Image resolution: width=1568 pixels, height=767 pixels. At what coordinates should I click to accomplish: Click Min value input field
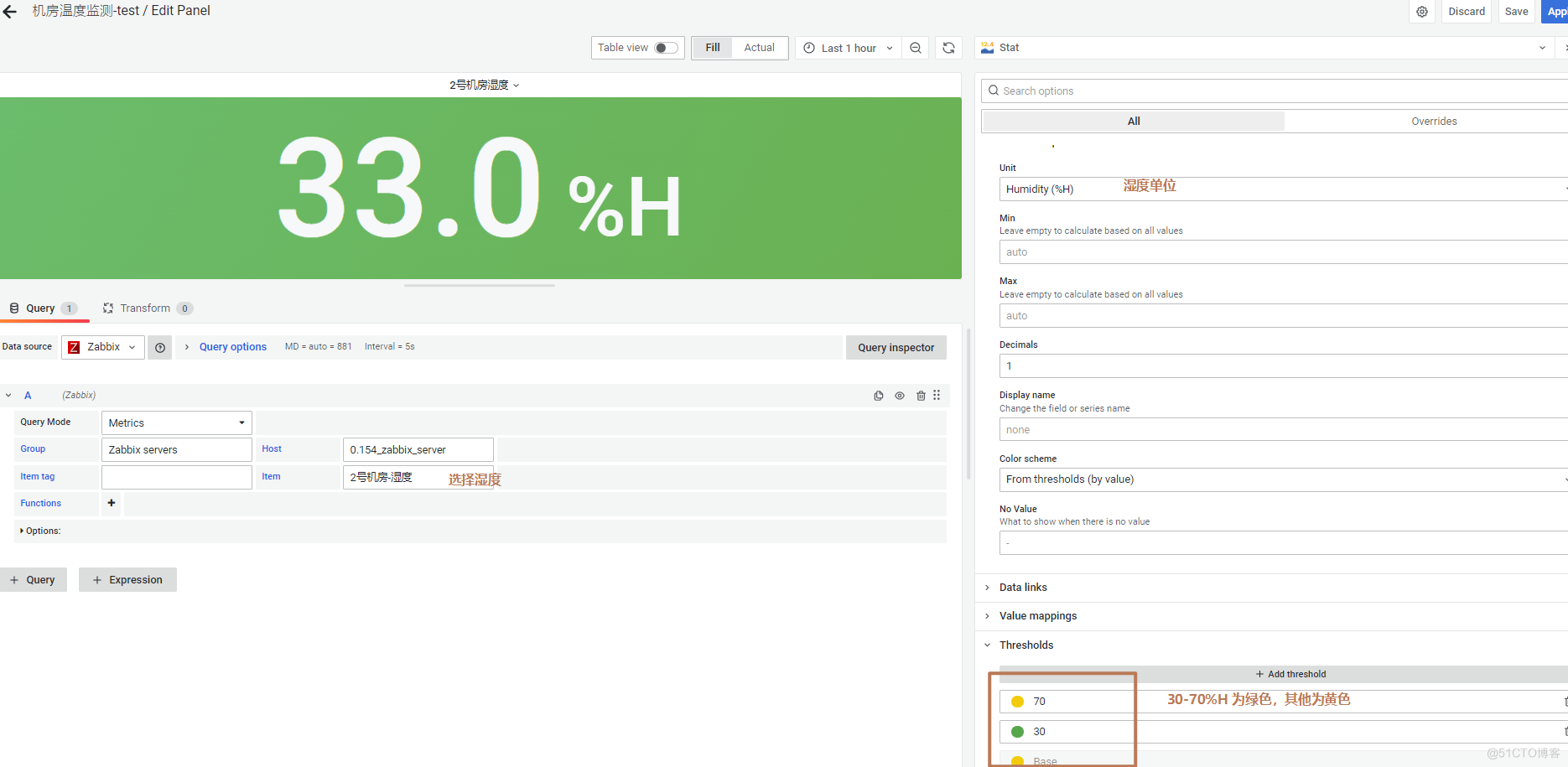(1284, 251)
